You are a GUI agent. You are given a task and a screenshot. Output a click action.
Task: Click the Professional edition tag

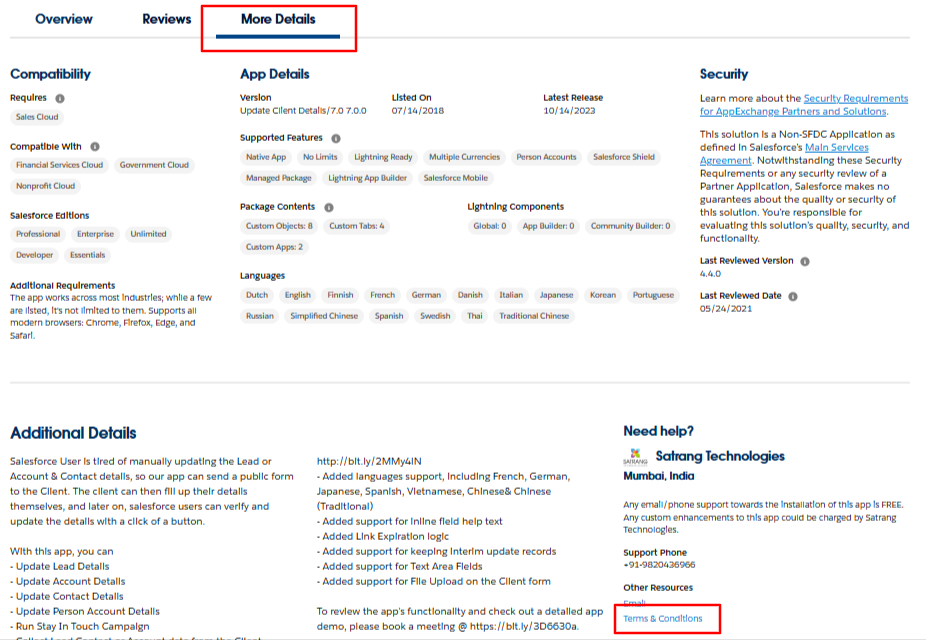pos(38,234)
